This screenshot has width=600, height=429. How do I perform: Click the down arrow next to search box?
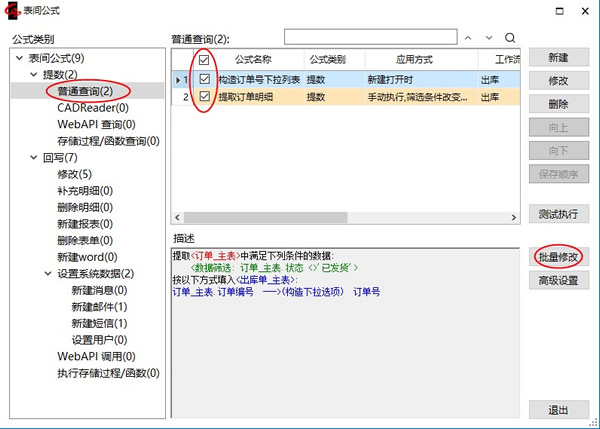click(x=489, y=38)
